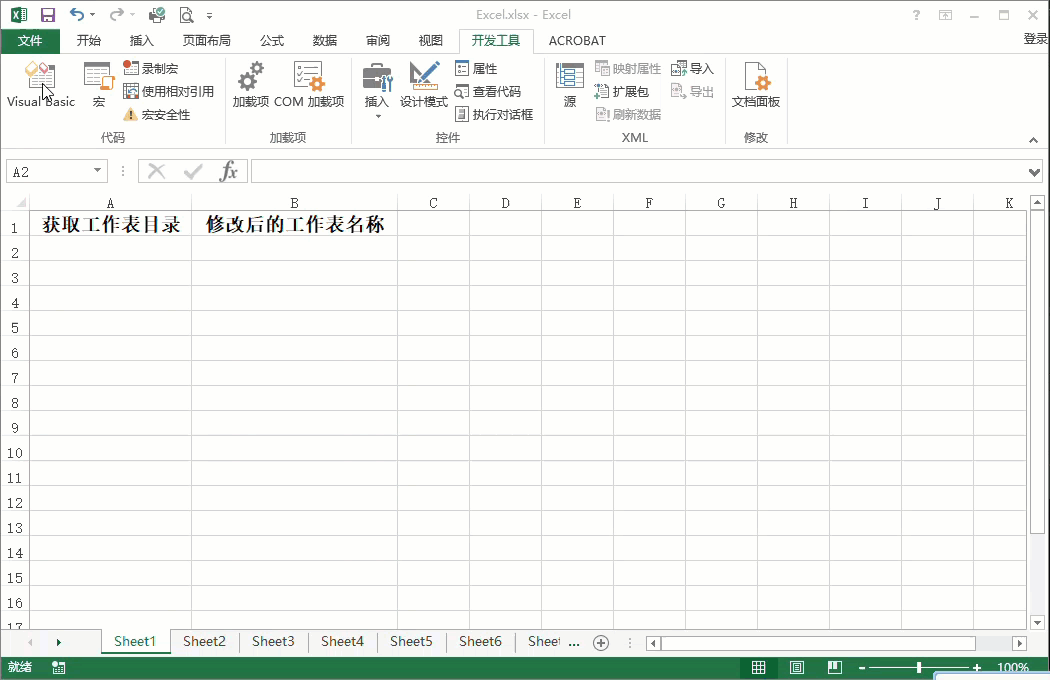Viewport: 1050px width, 680px height.
Task: Customize the Quick Access Toolbar dropdown
Action: pos(209,15)
